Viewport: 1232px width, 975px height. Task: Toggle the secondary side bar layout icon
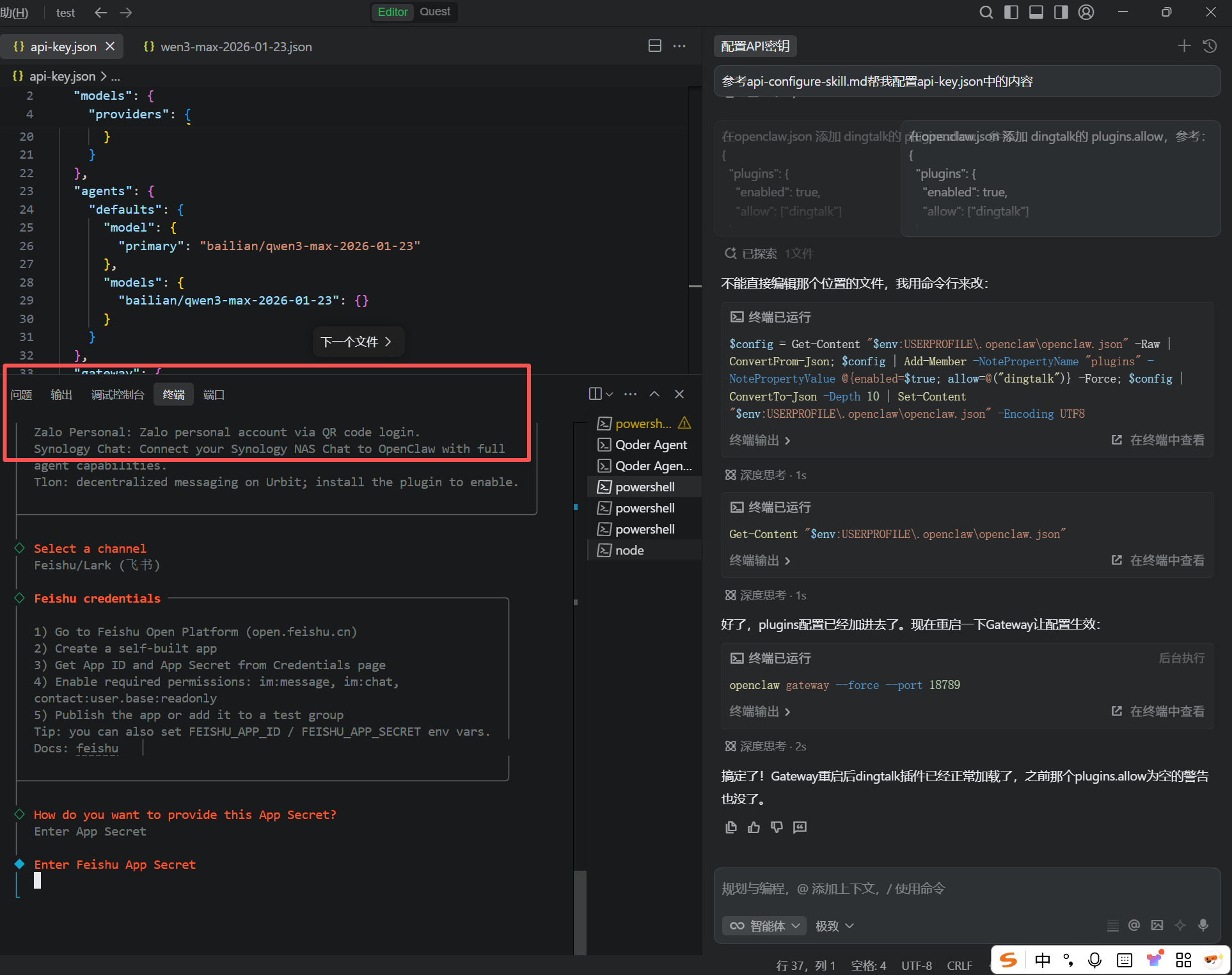click(1061, 12)
